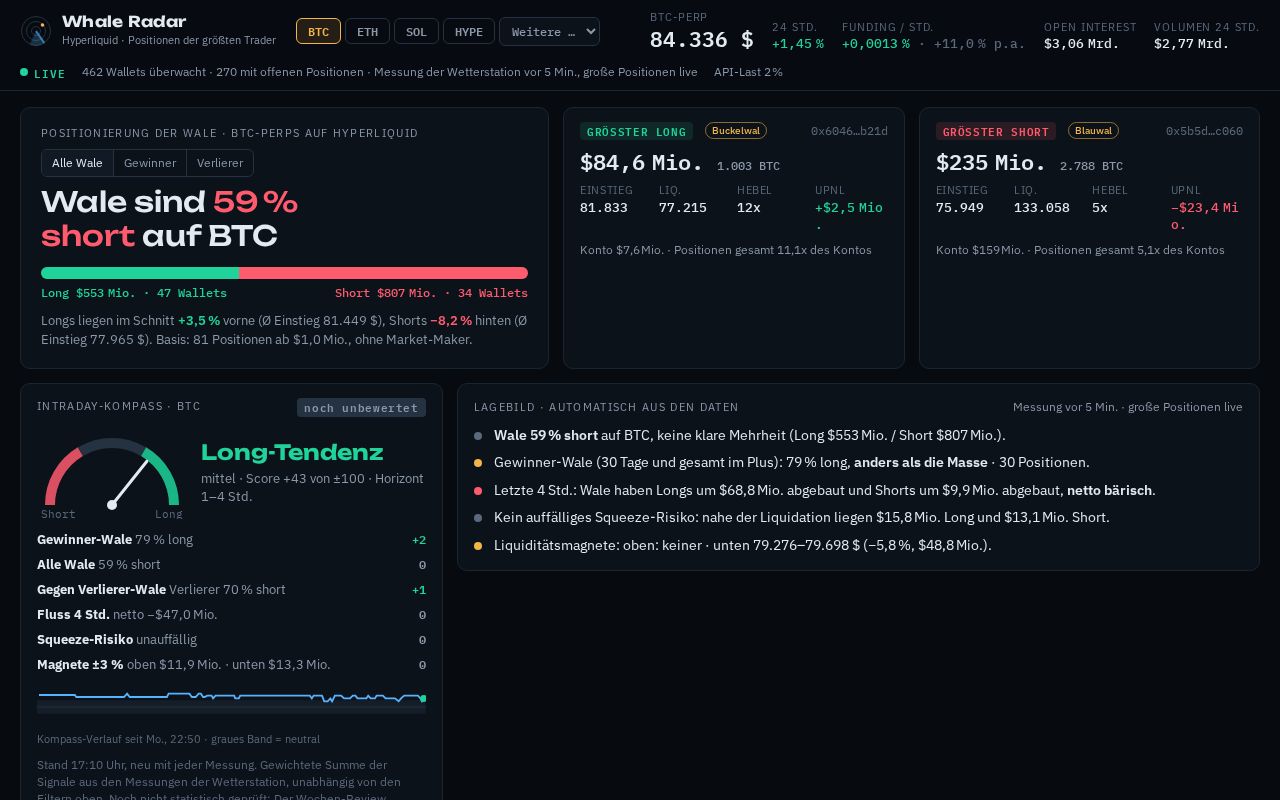
Task: Select the Alle Wale filter tab
Action: pos(77,163)
